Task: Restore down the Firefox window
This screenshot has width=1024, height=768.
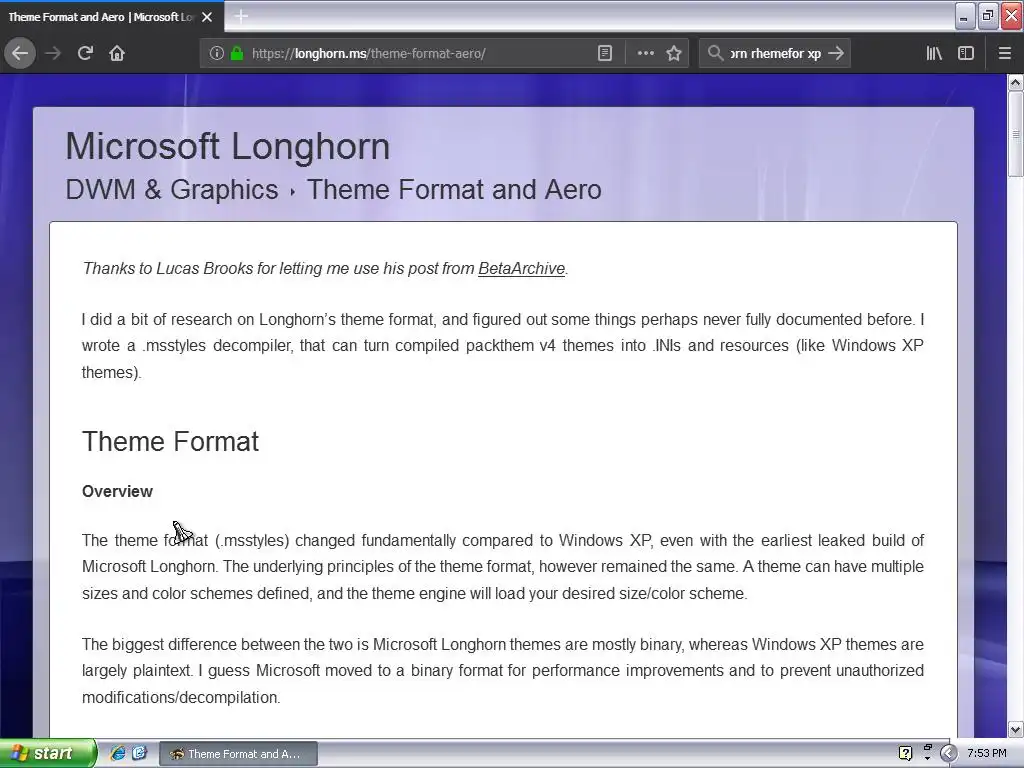Action: point(988,16)
